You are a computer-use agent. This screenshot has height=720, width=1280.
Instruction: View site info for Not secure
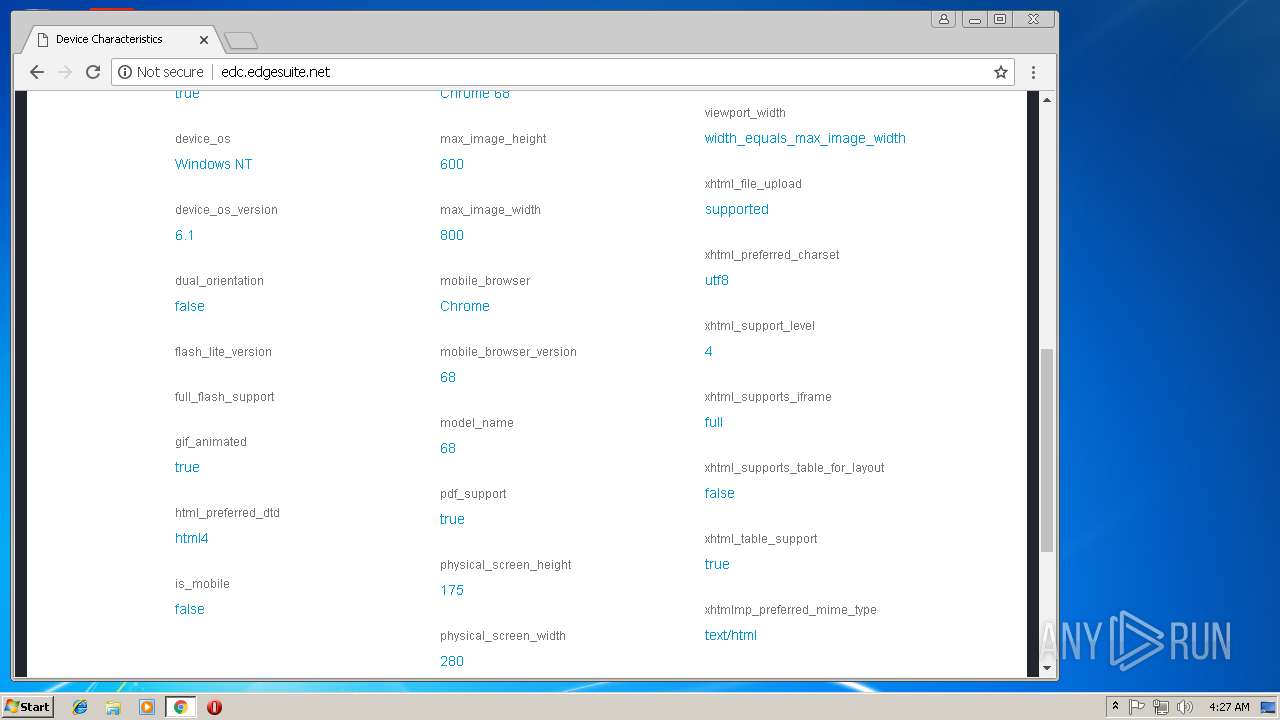click(161, 72)
